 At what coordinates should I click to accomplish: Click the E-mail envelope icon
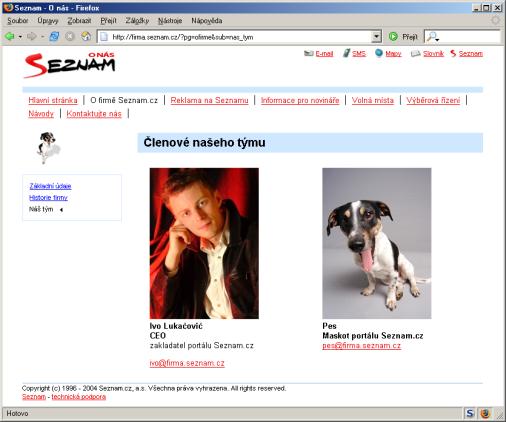coord(309,53)
